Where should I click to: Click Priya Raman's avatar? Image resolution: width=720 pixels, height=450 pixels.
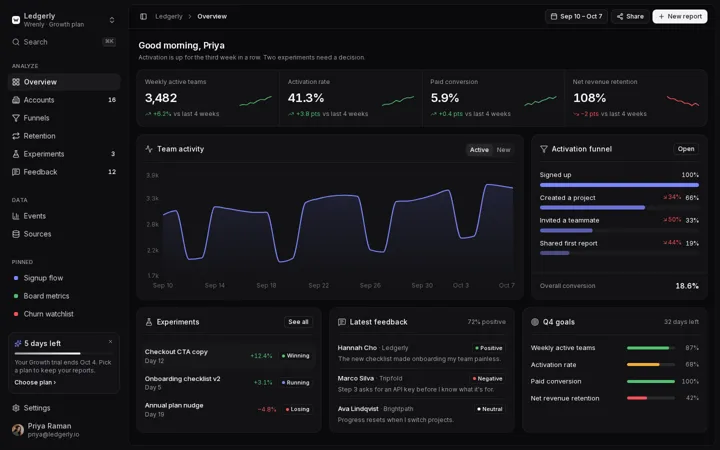coord(18,430)
